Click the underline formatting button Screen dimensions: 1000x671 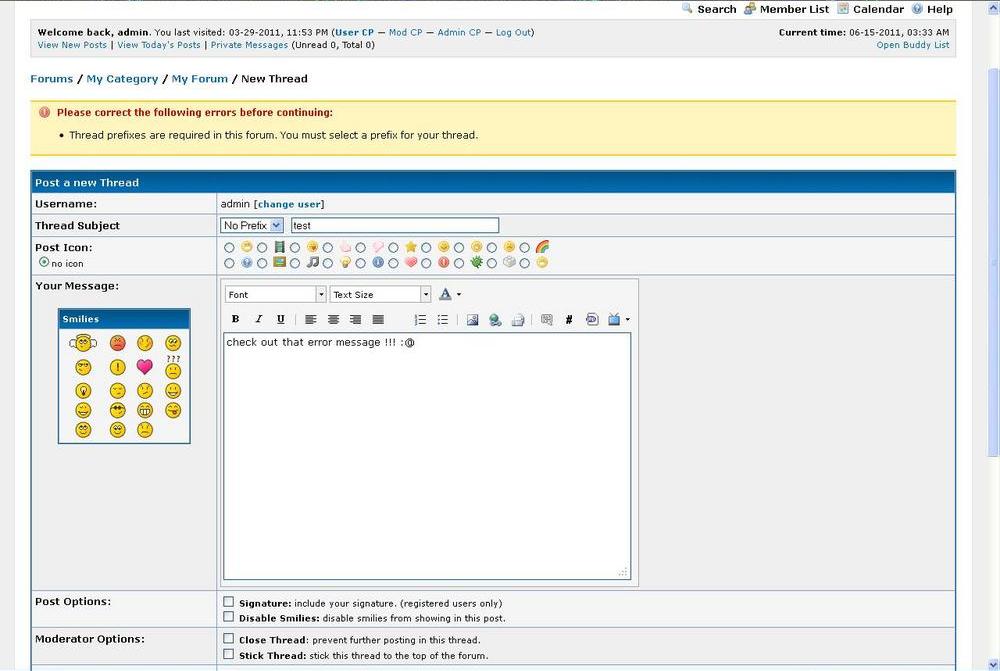click(280, 320)
